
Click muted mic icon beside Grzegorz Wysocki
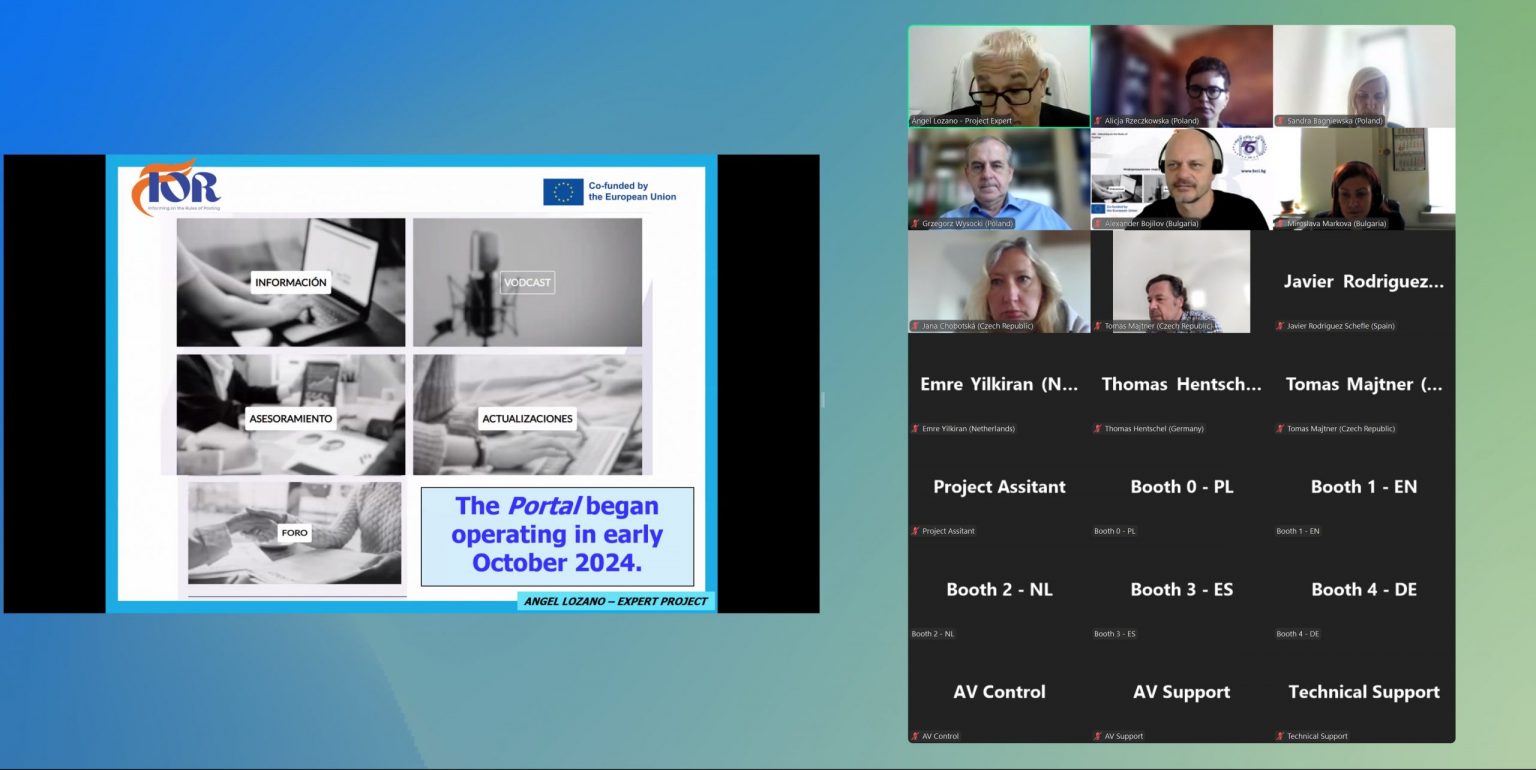(x=915, y=224)
